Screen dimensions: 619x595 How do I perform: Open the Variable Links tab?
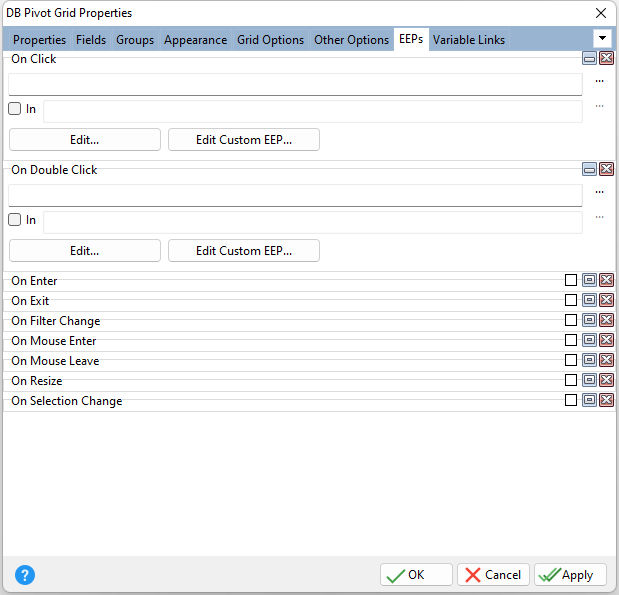[x=469, y=40]
